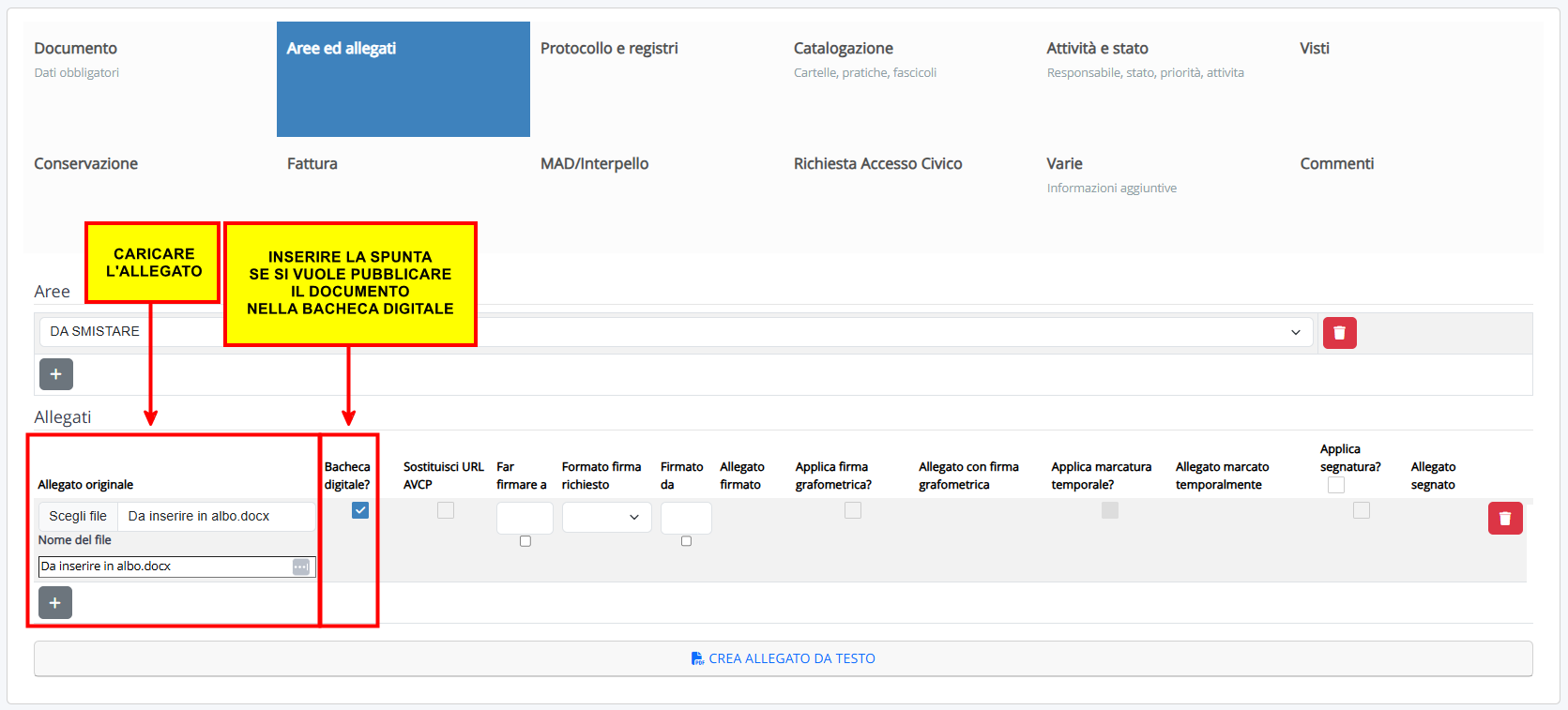Tick the Applica firma grafometrica checkbox
Image resolution: width=1568 pixels, height=710 pixels.
[x=852, y=510]
